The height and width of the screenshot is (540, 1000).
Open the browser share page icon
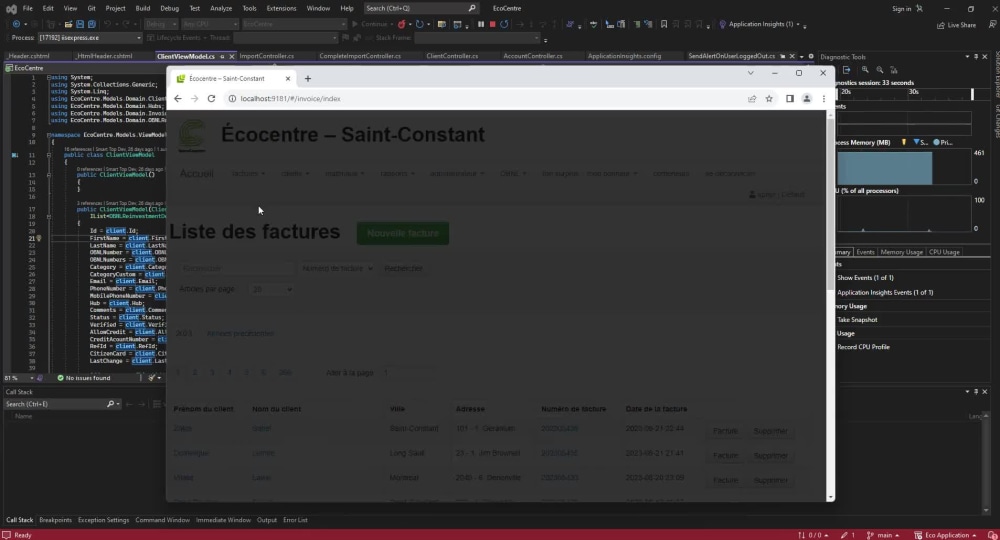[x=752, y=99]
